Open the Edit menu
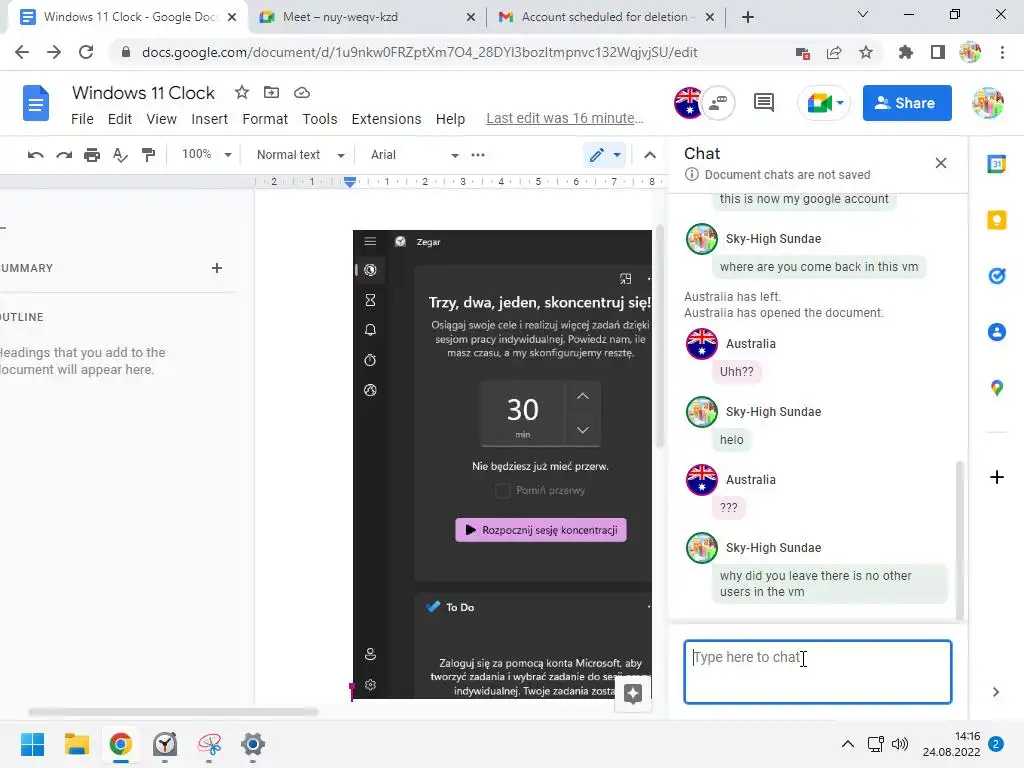Screen dimensions: 1024x768 [x=120, y=119]
